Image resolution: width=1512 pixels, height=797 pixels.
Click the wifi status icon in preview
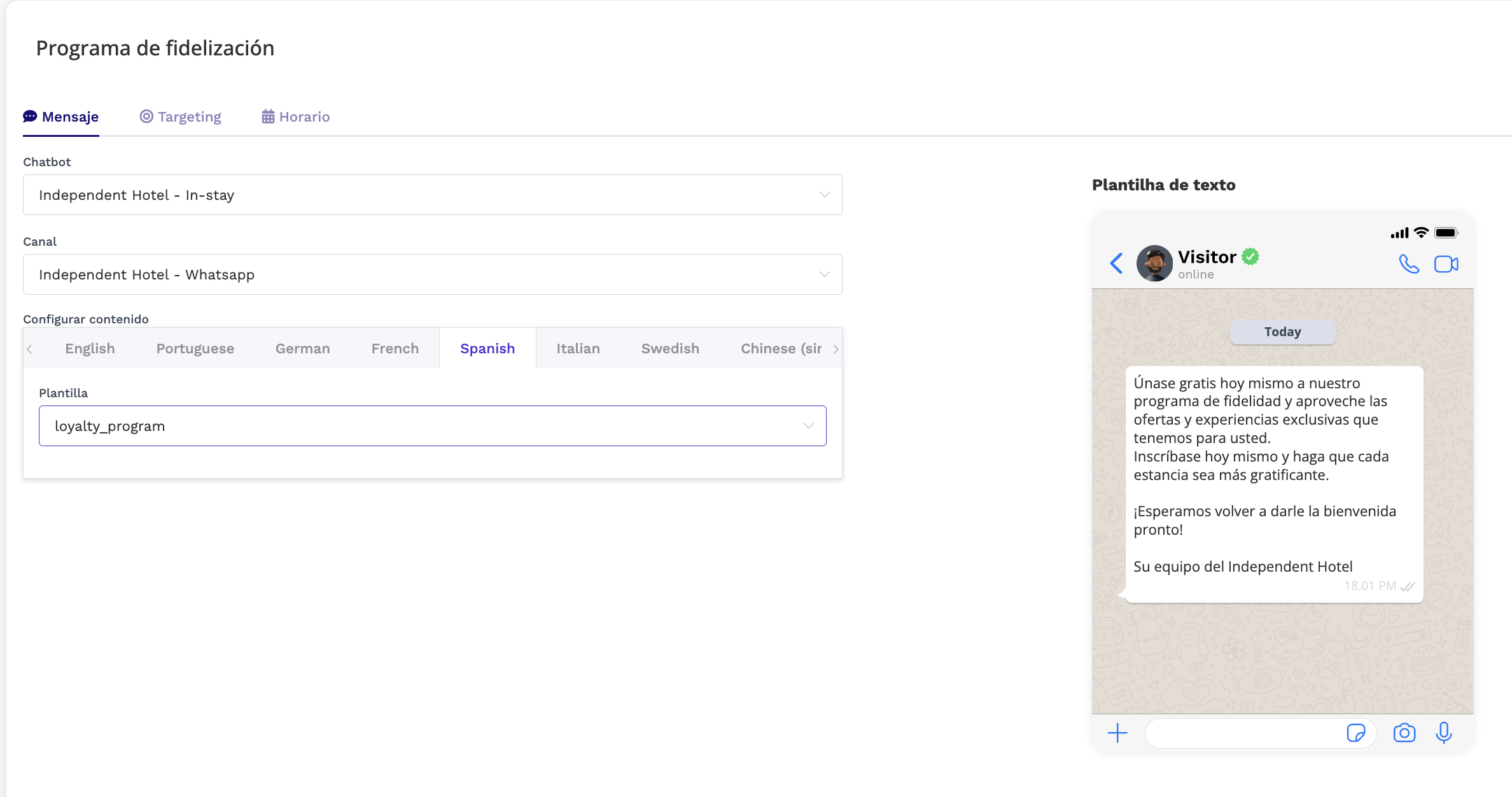point(1421,232)
